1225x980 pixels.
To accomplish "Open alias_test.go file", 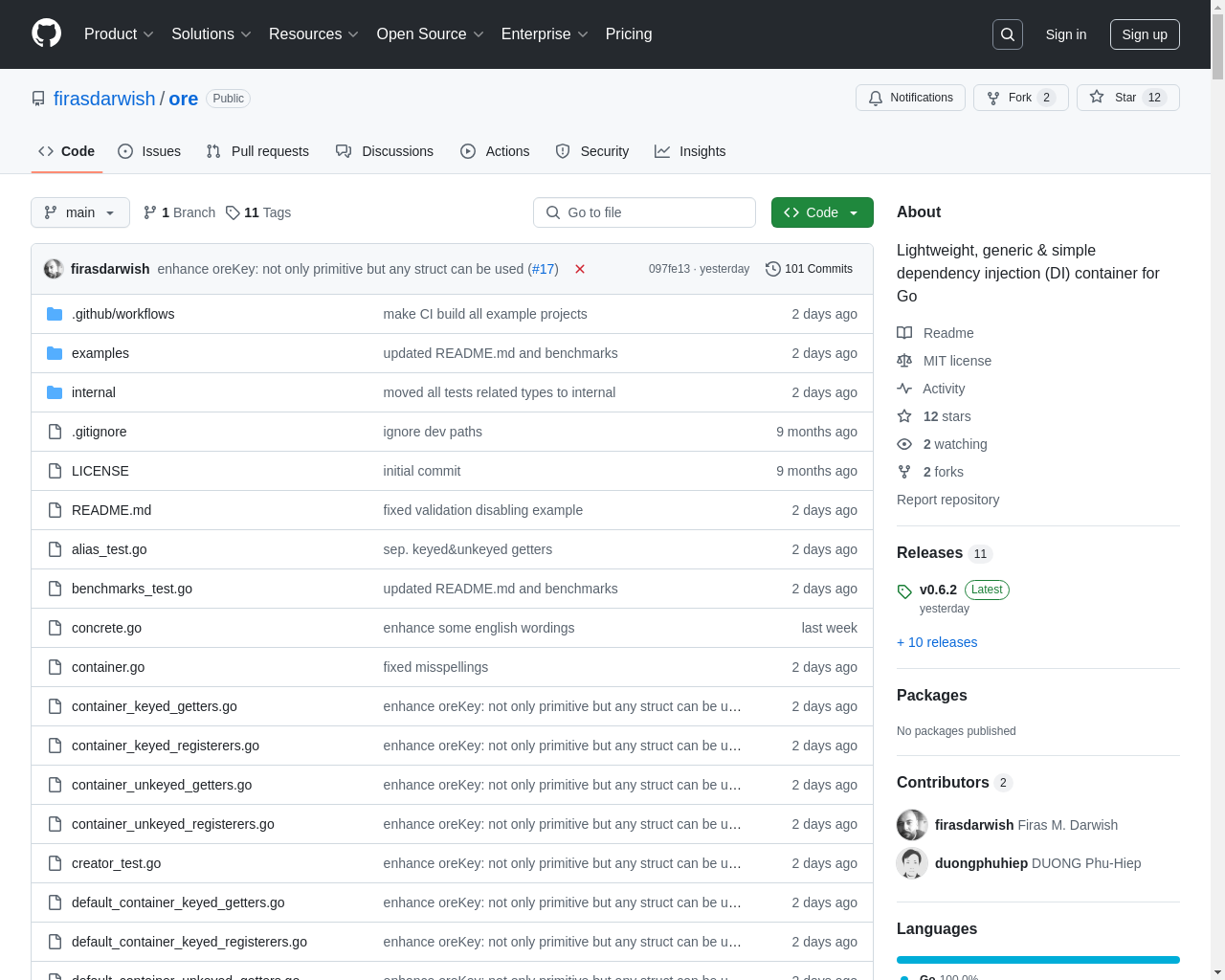I will pyautogui.click(x=109, y=549).
